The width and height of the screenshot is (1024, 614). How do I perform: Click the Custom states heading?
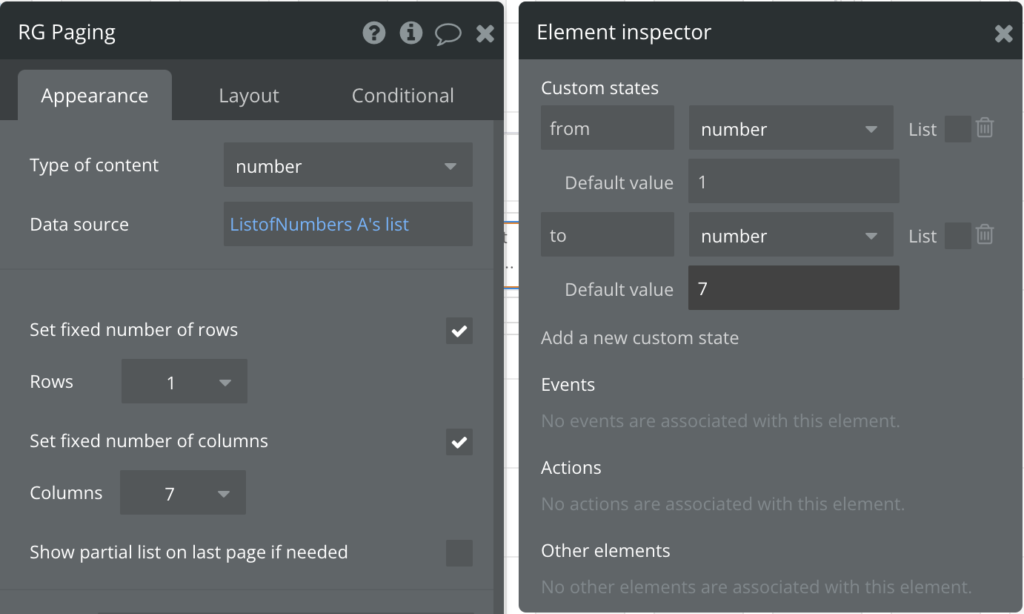[x=600, y=88]
